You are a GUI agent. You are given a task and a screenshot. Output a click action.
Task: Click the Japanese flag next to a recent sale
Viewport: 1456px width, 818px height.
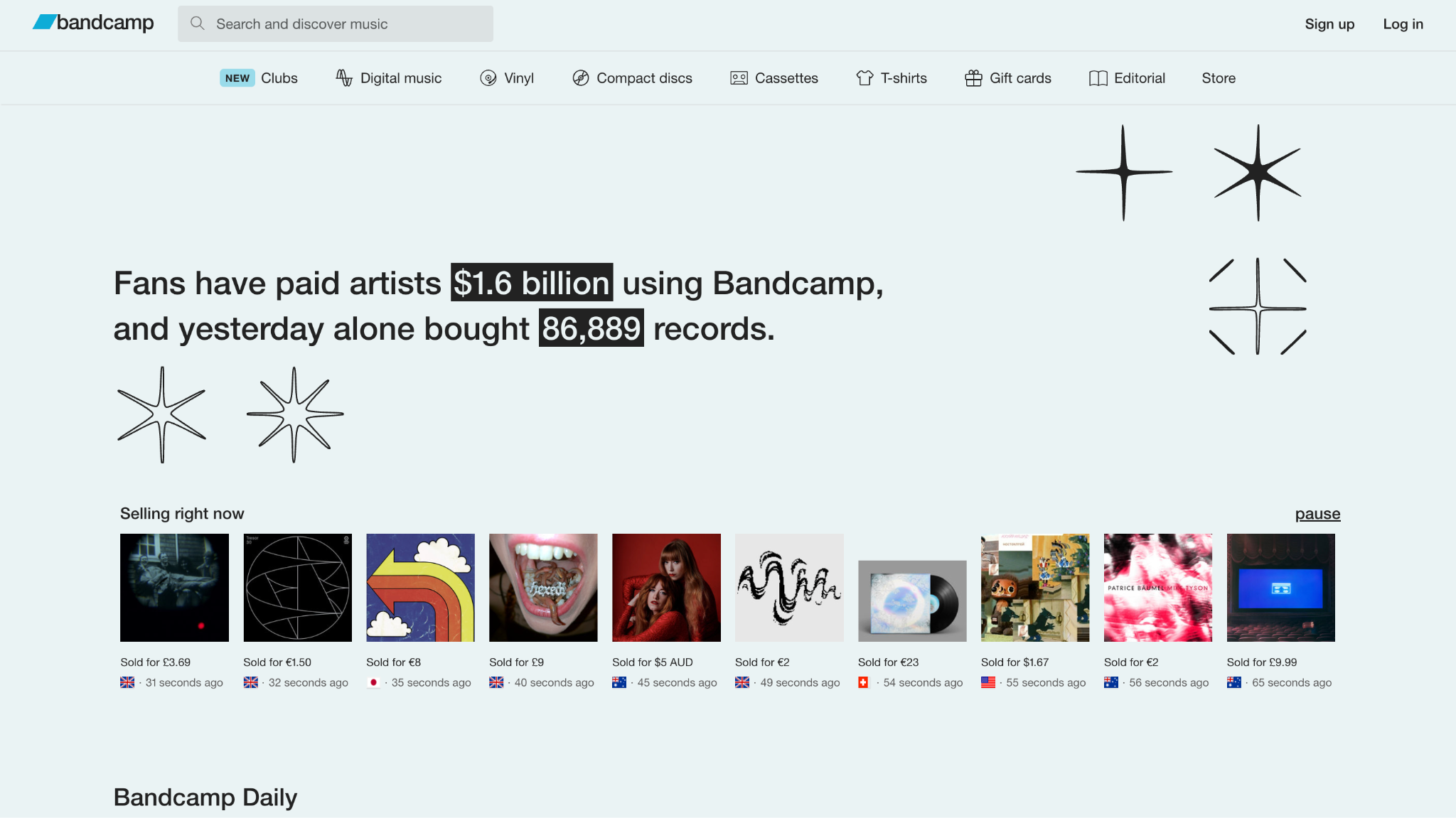(374, 682)
